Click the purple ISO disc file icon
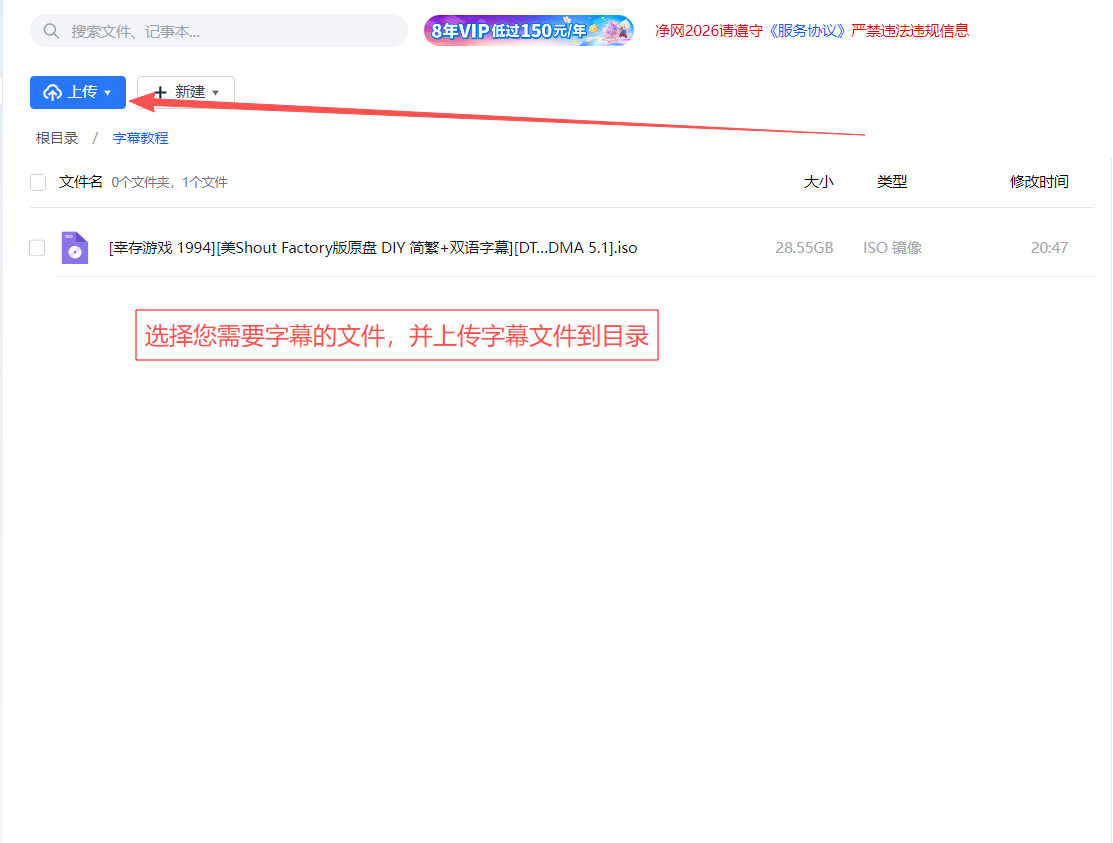The image size is (1113, 843). pyautogui.click(x=75, y=248)
